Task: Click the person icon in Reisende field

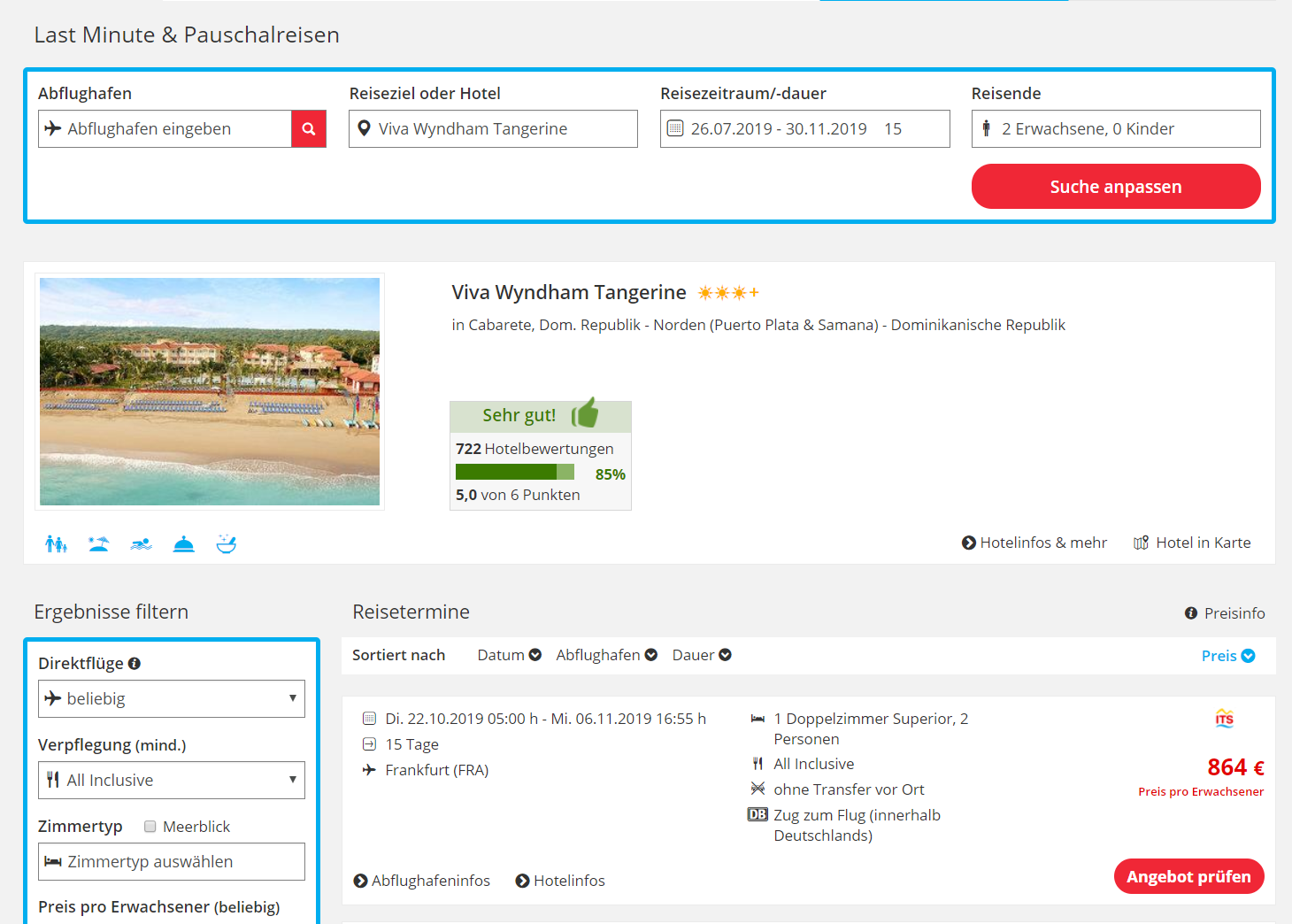Action: [986, 128]
